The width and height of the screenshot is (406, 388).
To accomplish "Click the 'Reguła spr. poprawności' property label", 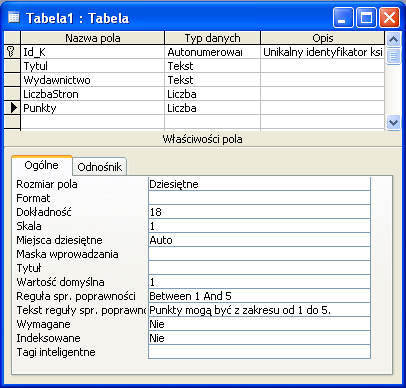I will point(76,296).
